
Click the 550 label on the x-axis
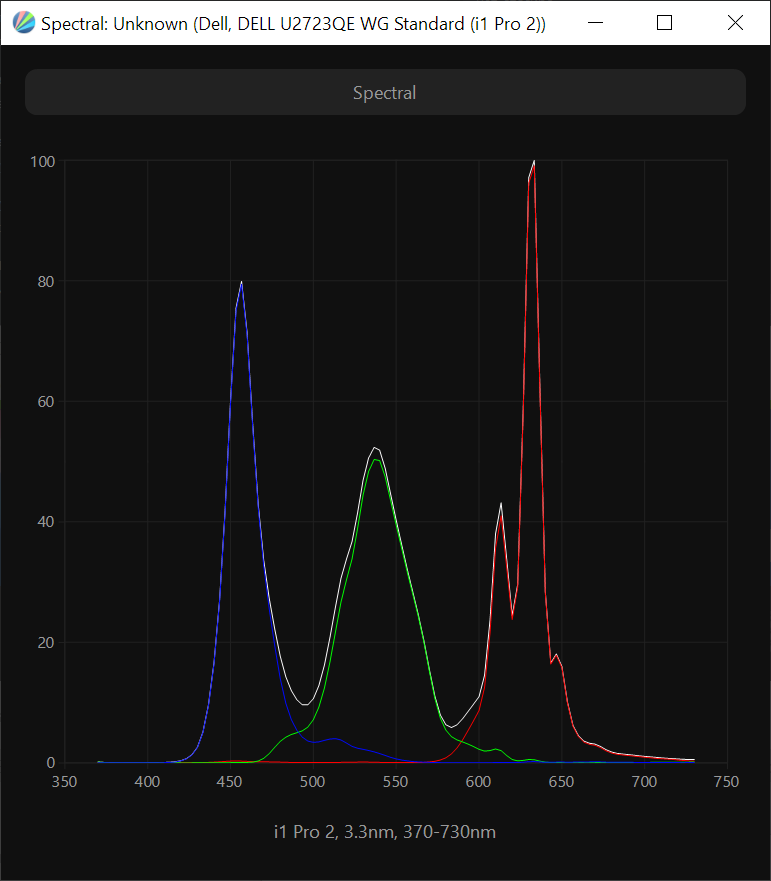(x=396, y=782)
